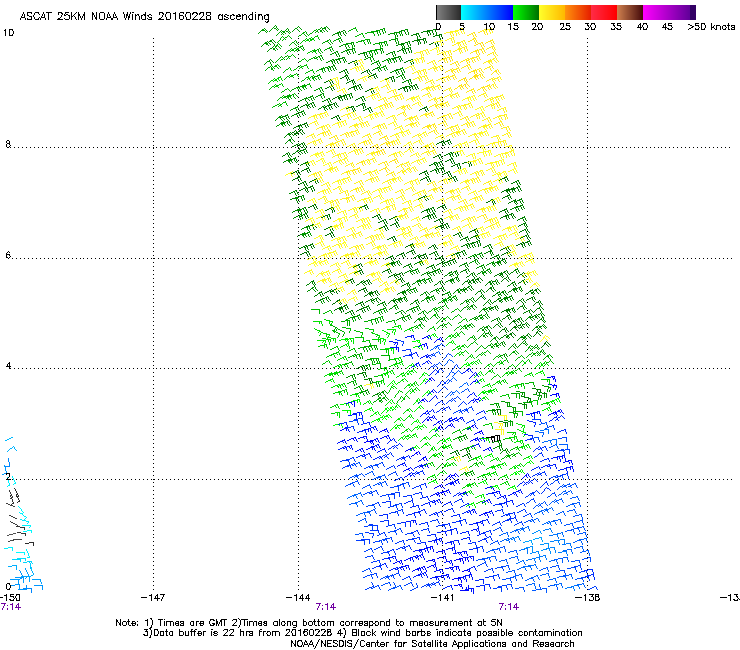The height and width of the screenshot is (650, 740).
Task: Click the '30' label under the color scale
Action: (590, 27)
